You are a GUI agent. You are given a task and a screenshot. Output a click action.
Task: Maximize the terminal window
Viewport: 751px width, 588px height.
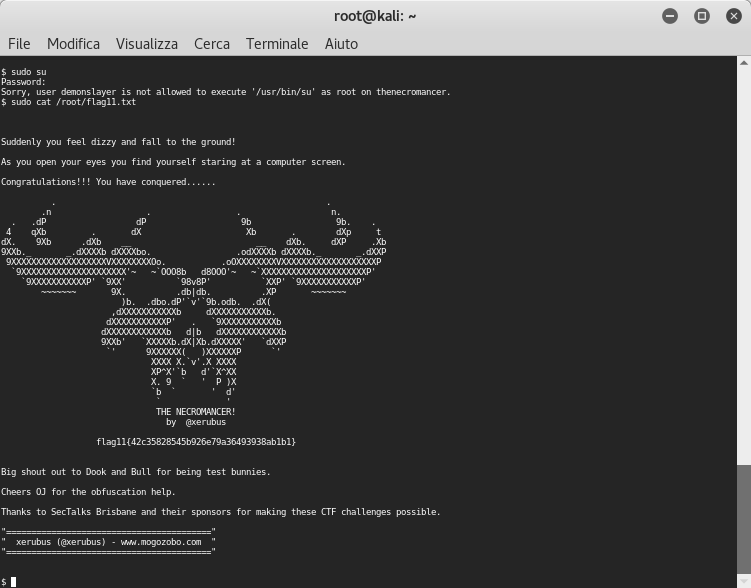tap(702, 16)
